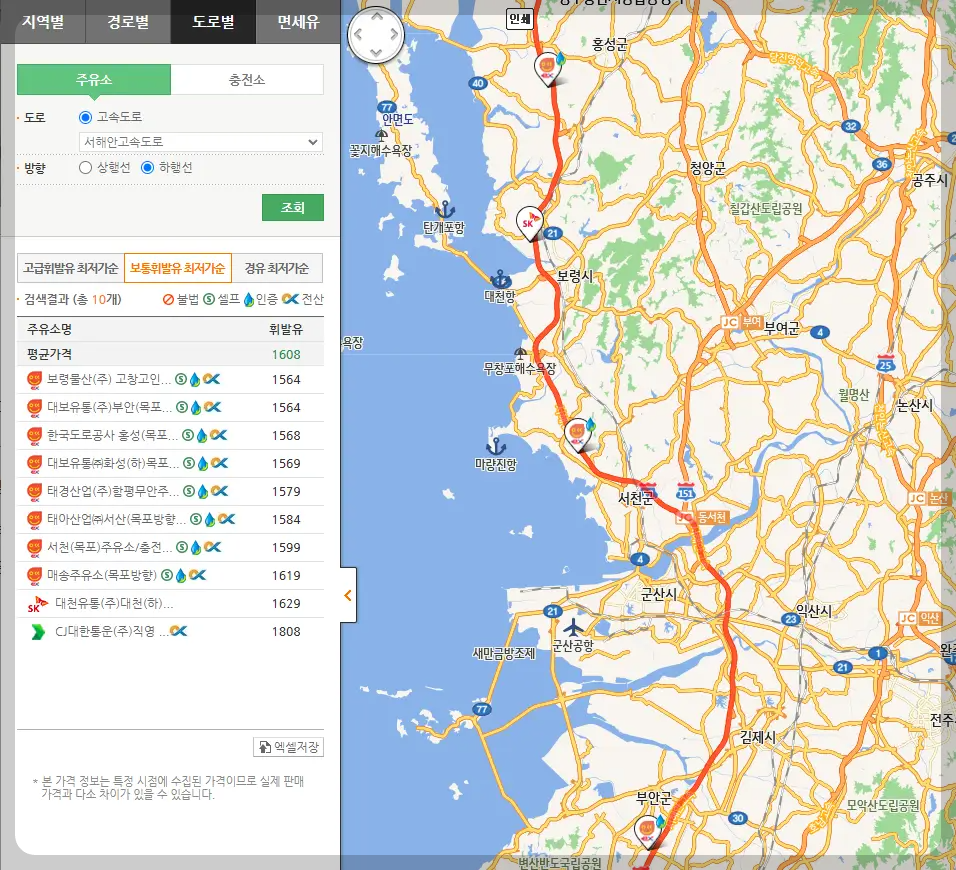
Task: Choose 하행선 direction radio button
Action: [x=147, y=168]
